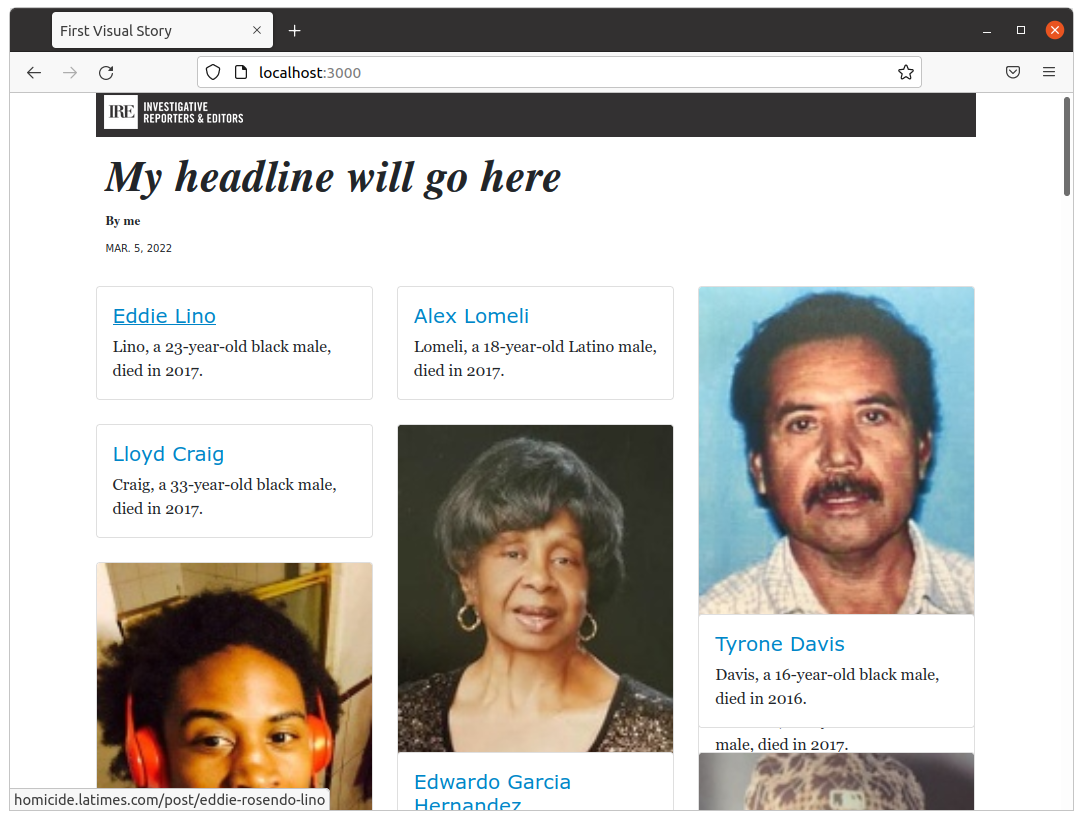Open the tracking protection shield icon
The image size is (1083, 820).
(x=213, y=73)
